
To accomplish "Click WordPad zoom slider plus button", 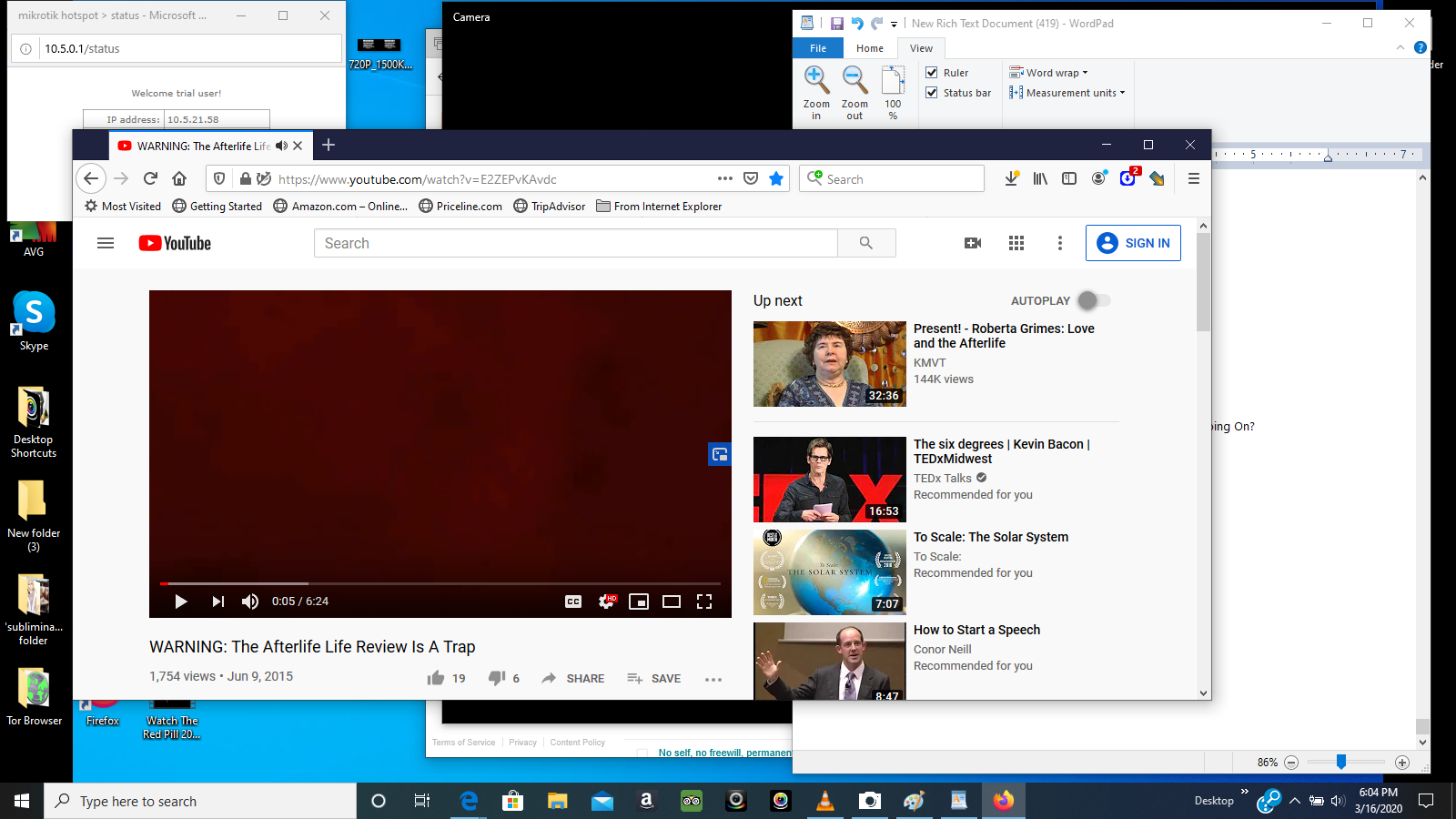I will (x=1402, y=762).
